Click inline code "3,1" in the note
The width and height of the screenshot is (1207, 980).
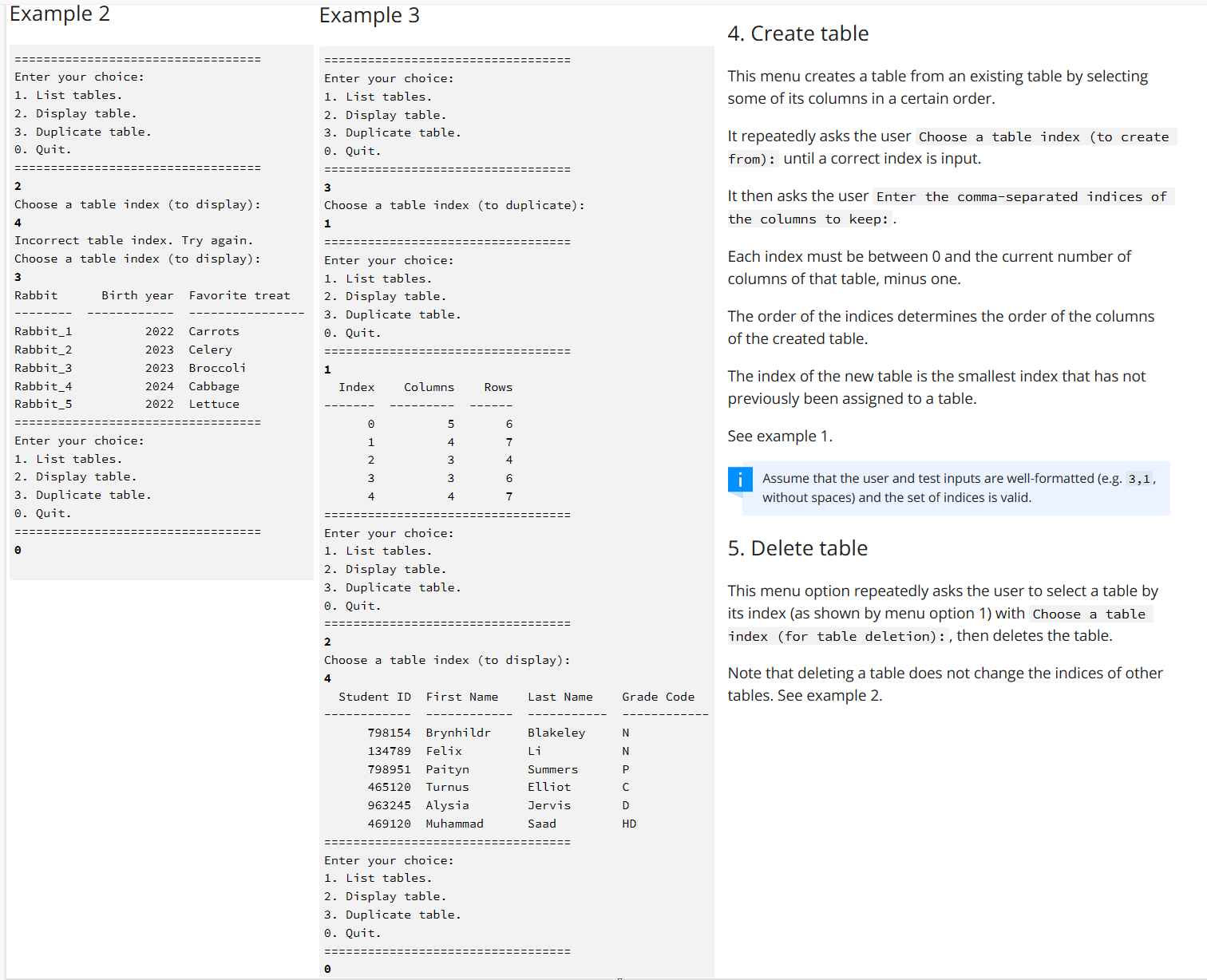(1139, 479)
